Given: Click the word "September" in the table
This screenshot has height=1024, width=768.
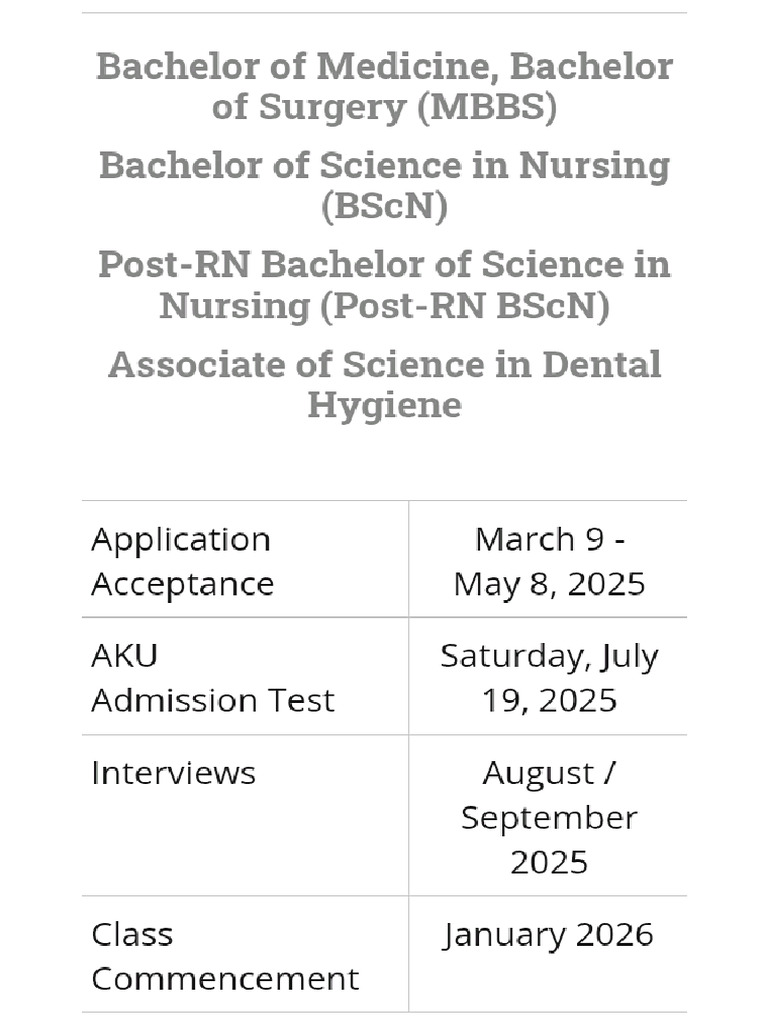Looking at the screenshot, I should coord(549,818).
